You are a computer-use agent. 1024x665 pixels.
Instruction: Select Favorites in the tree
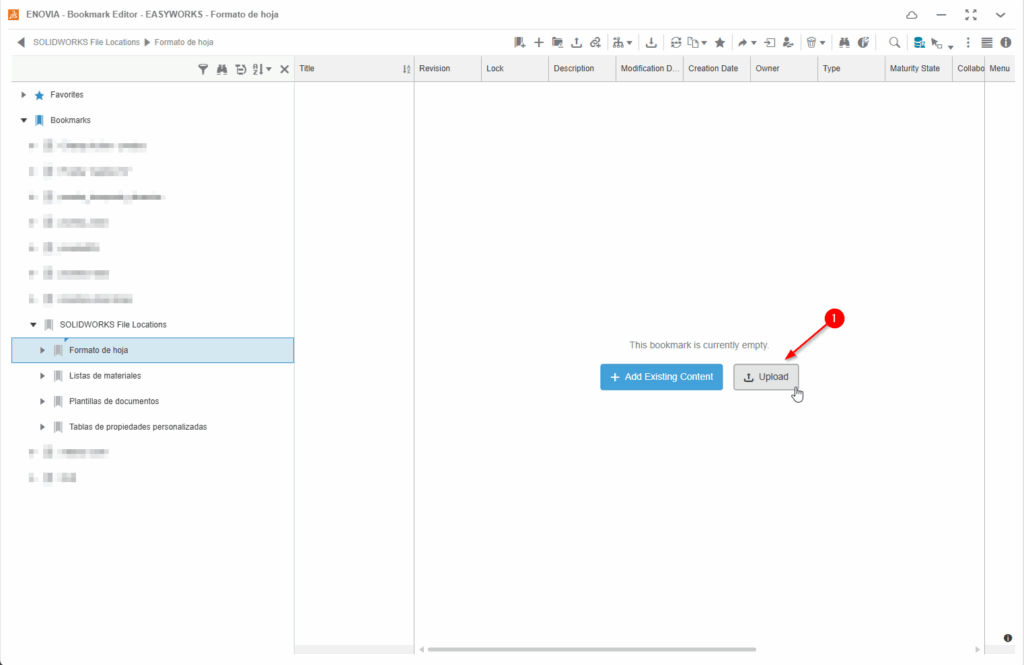tap(67, 95)
